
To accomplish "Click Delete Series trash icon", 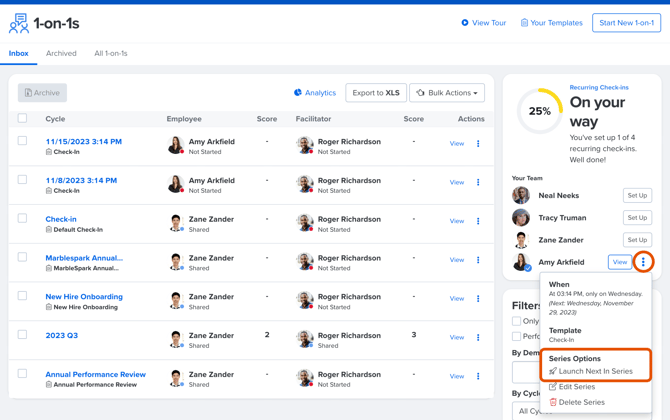I will coord(553,402).
